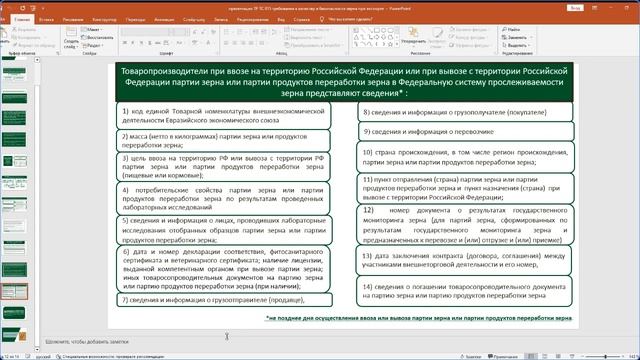This screenshot has height=360, width=640.
Task: Open the Home (Главная) tab
Action: [x=22, y=19]
